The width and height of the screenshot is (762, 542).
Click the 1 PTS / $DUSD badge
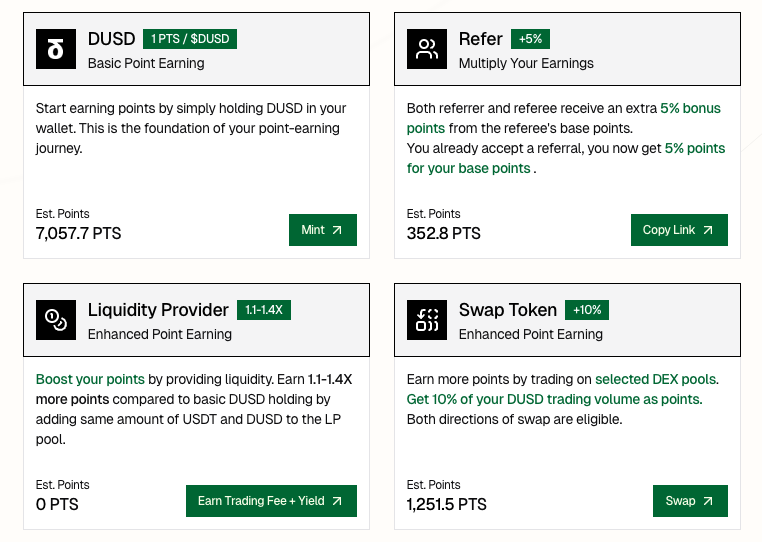click(x=190, y=39)
